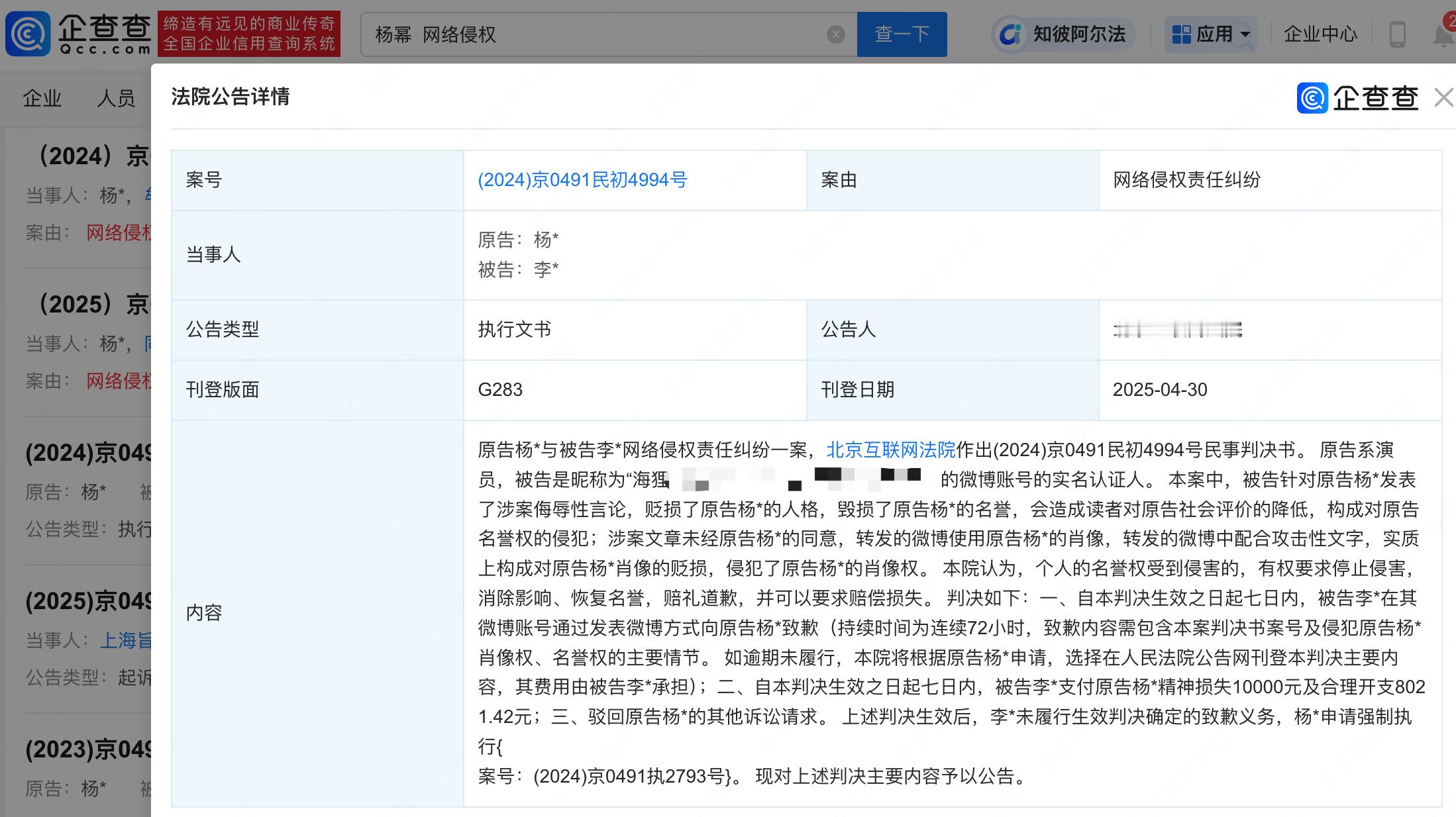Screen dimensions: 1456x817
Task: Open the notifications bell icon
Action: 1444,34
